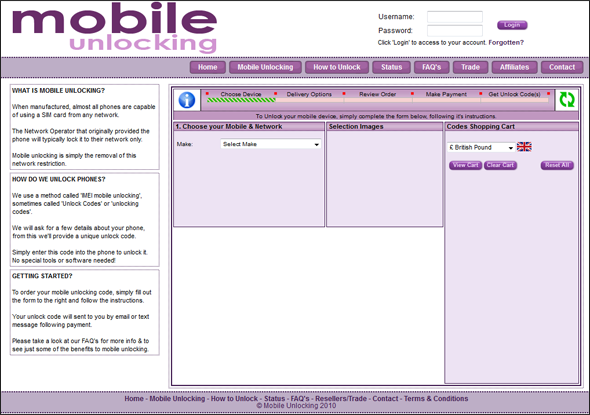
Task: Go to the Home nav tab
Action: [208, 67]
